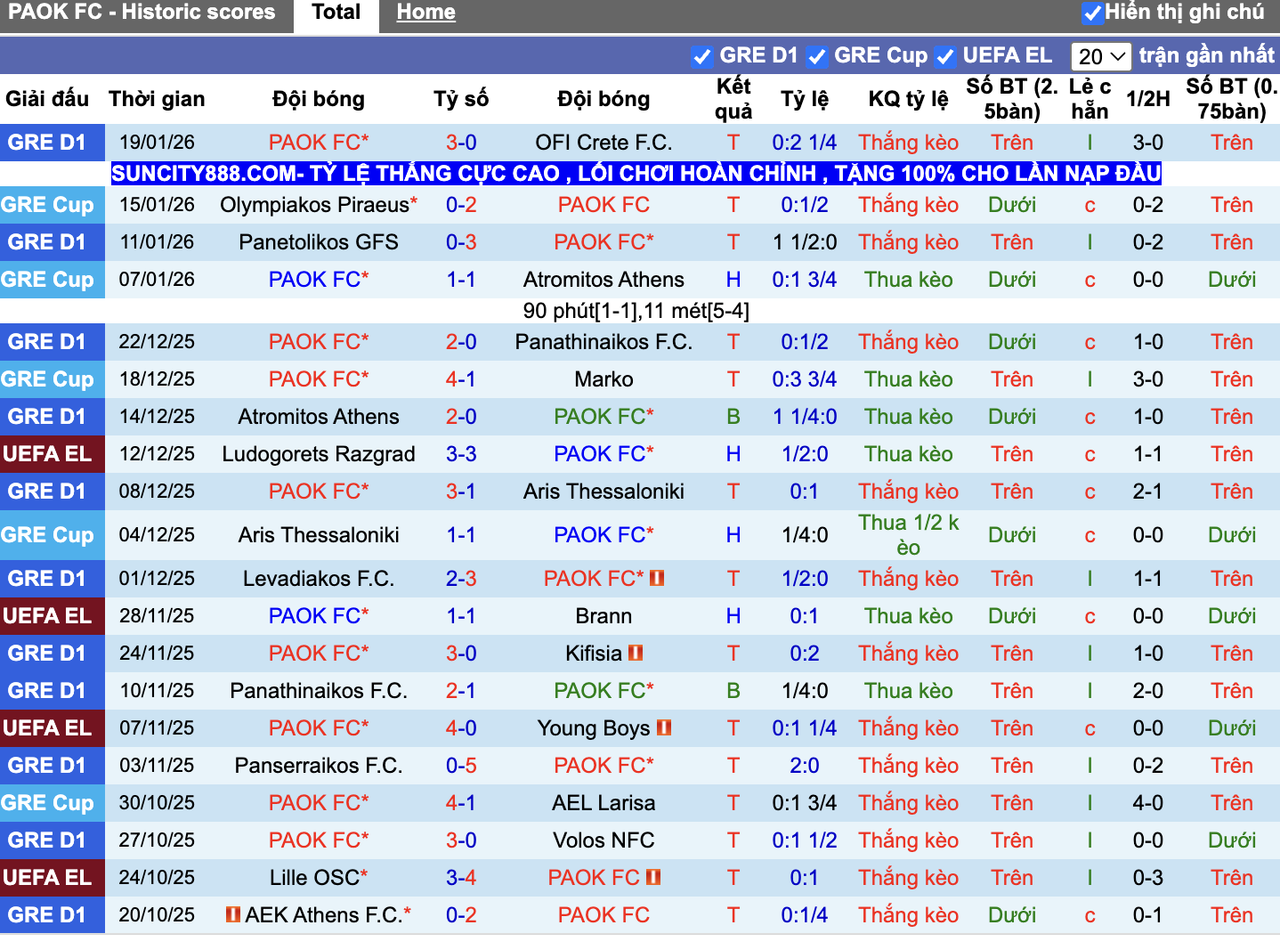Open Ludogorets Razgrad team link
This screenshot has height=935, width=1280.
point(319,454)
